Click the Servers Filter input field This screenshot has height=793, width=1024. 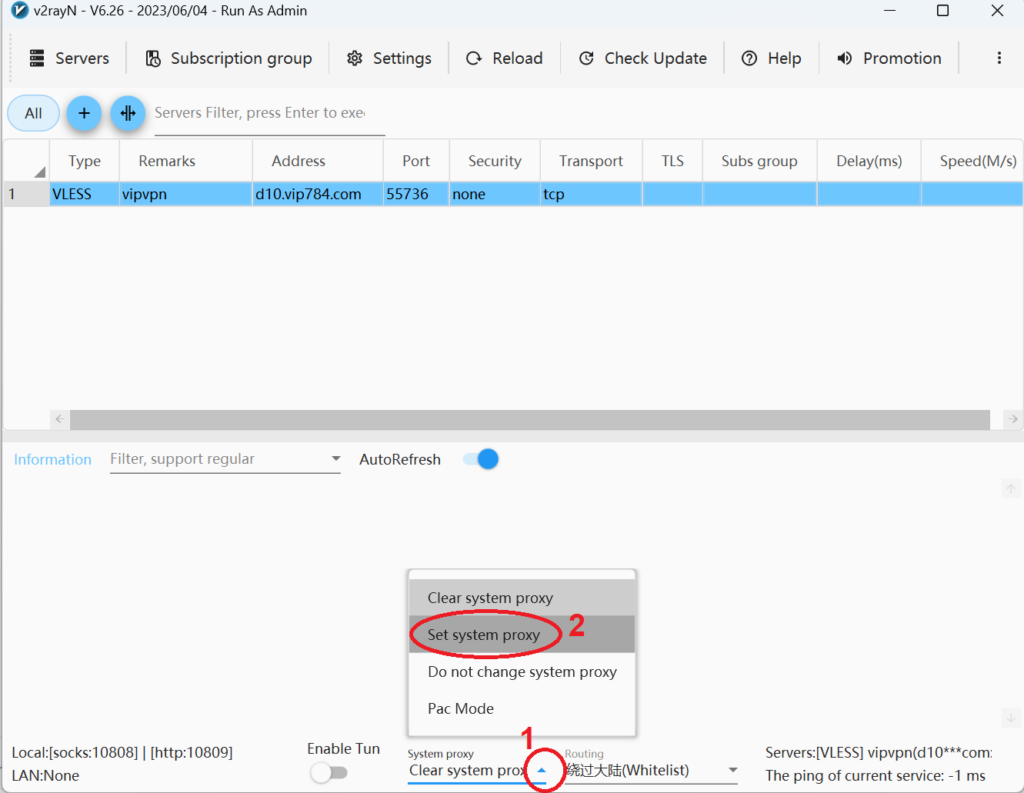268,113
